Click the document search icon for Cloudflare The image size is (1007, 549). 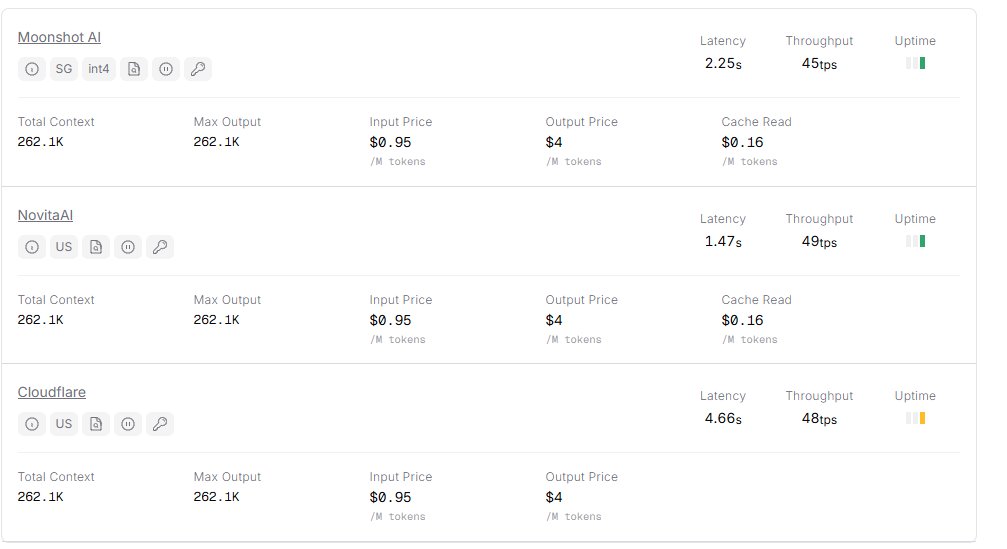click(96, 424)
